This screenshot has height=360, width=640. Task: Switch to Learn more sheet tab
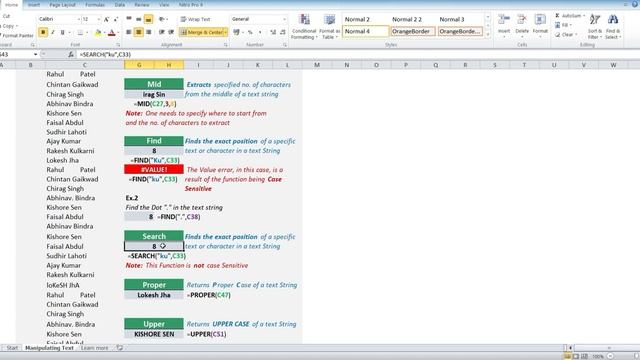95,348
